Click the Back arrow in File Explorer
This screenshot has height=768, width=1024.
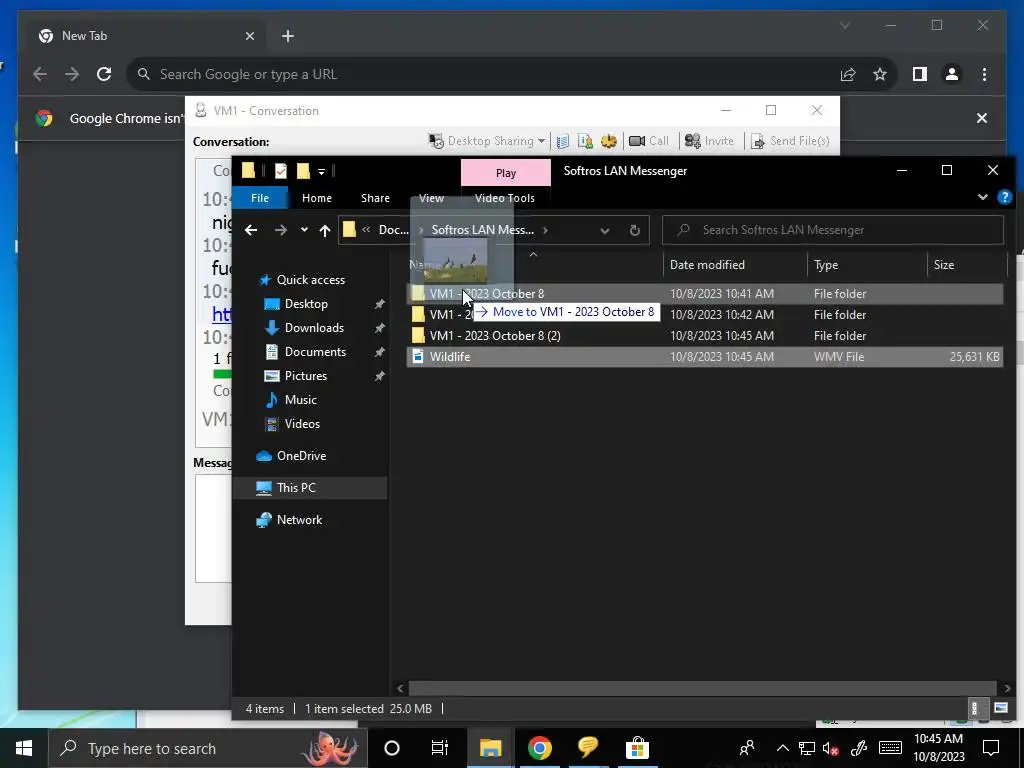tap(251, 230)
